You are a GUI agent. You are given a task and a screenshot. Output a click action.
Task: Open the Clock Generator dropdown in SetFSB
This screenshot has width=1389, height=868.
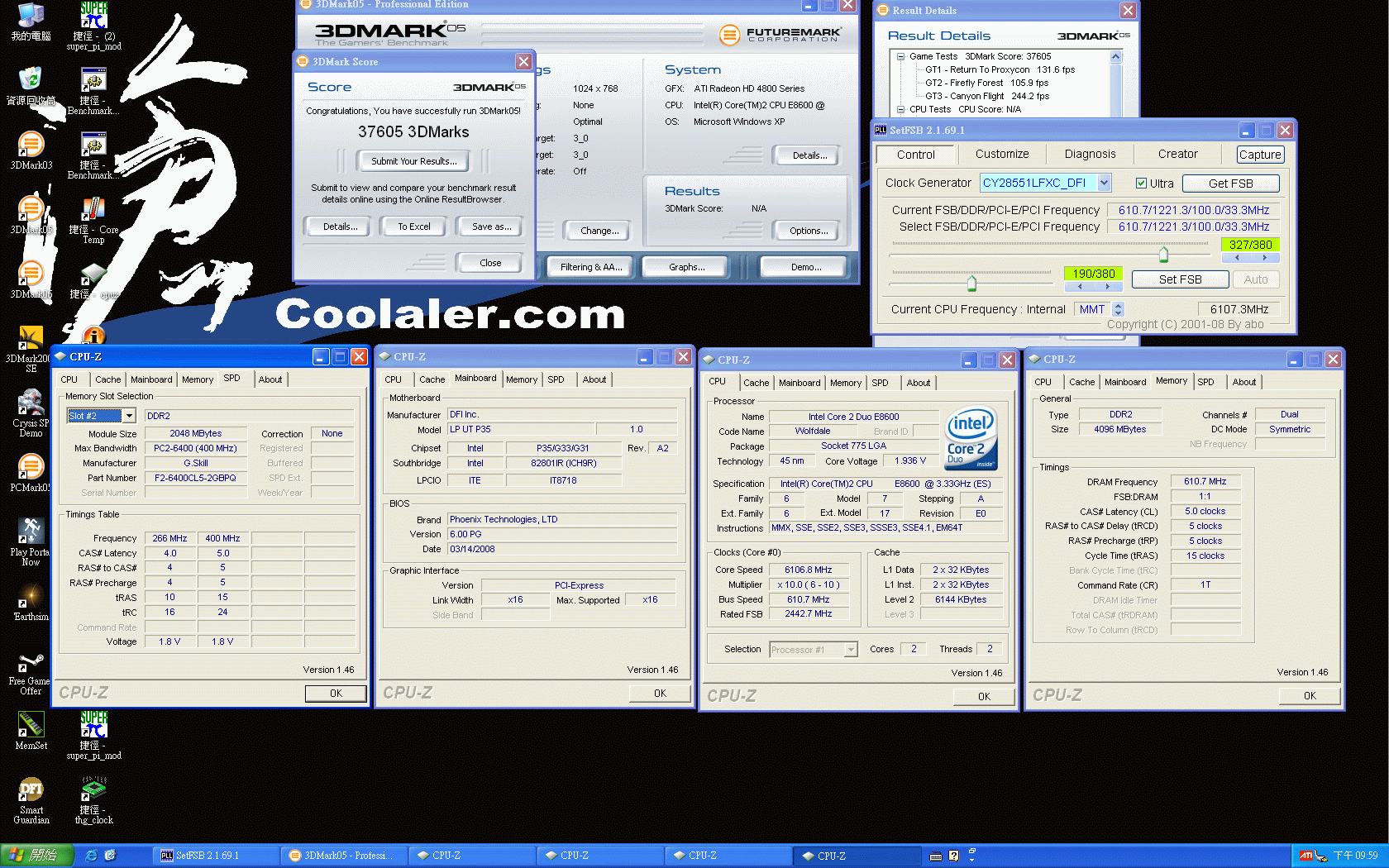pyautogui.click(x=1104, y=183)
